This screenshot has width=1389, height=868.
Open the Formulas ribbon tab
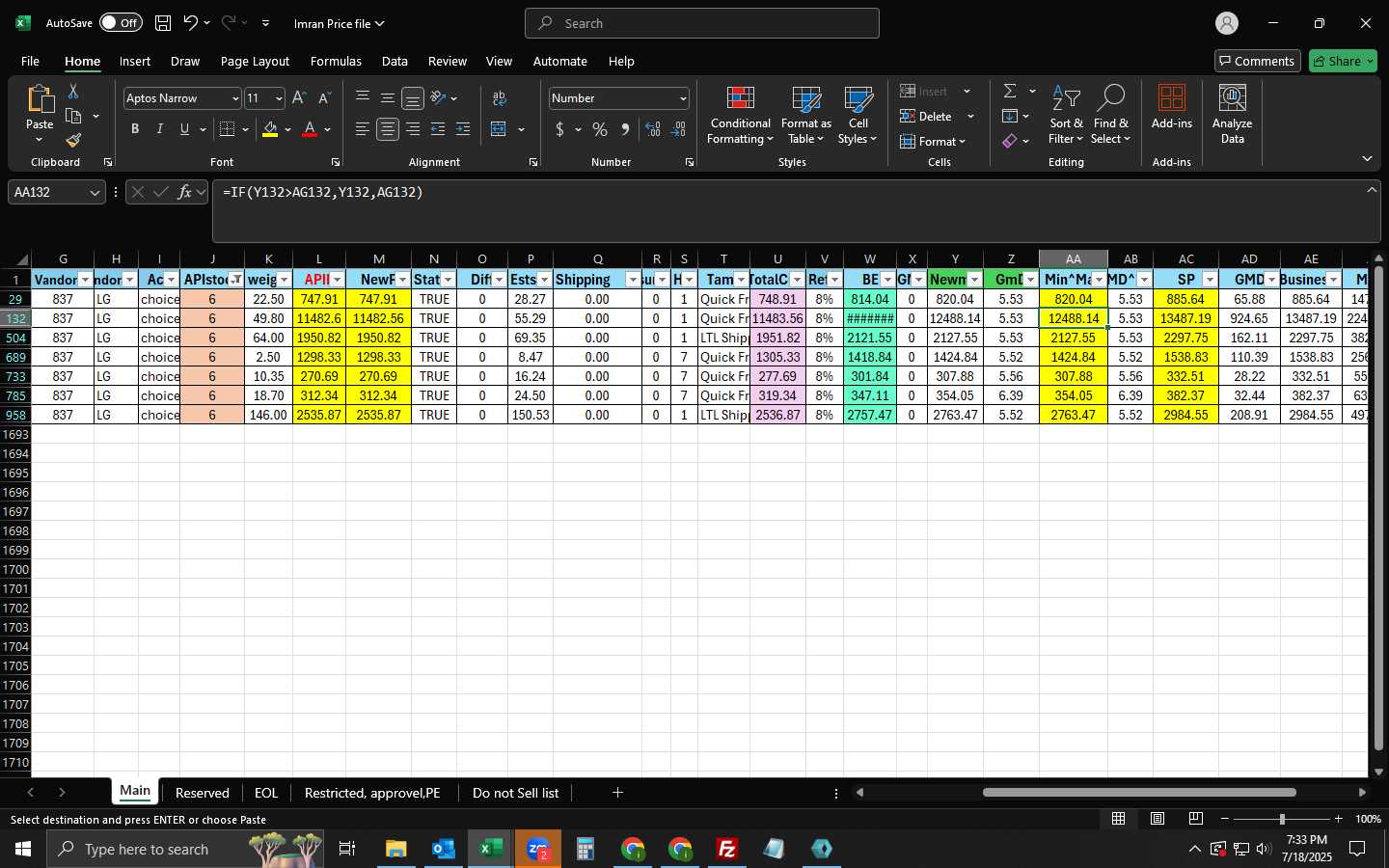click(336, 61)
